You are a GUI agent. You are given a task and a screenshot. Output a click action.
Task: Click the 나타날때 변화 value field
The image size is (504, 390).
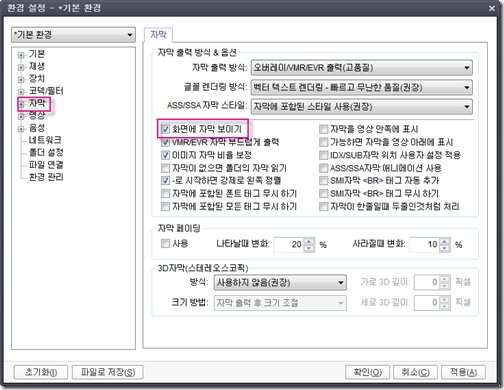(289, 244)
